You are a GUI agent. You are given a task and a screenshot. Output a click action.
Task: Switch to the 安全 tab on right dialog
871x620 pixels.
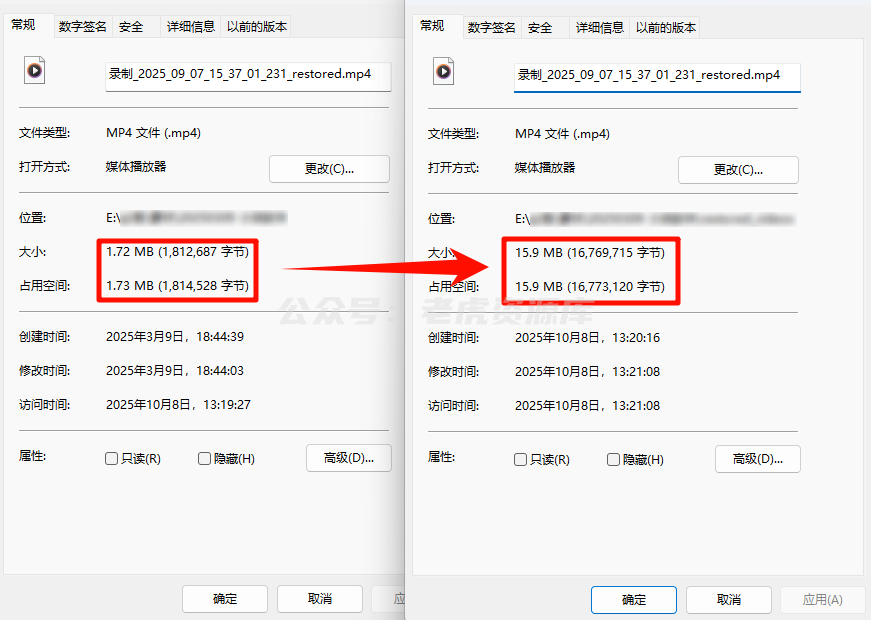click(x=542, y=28)
